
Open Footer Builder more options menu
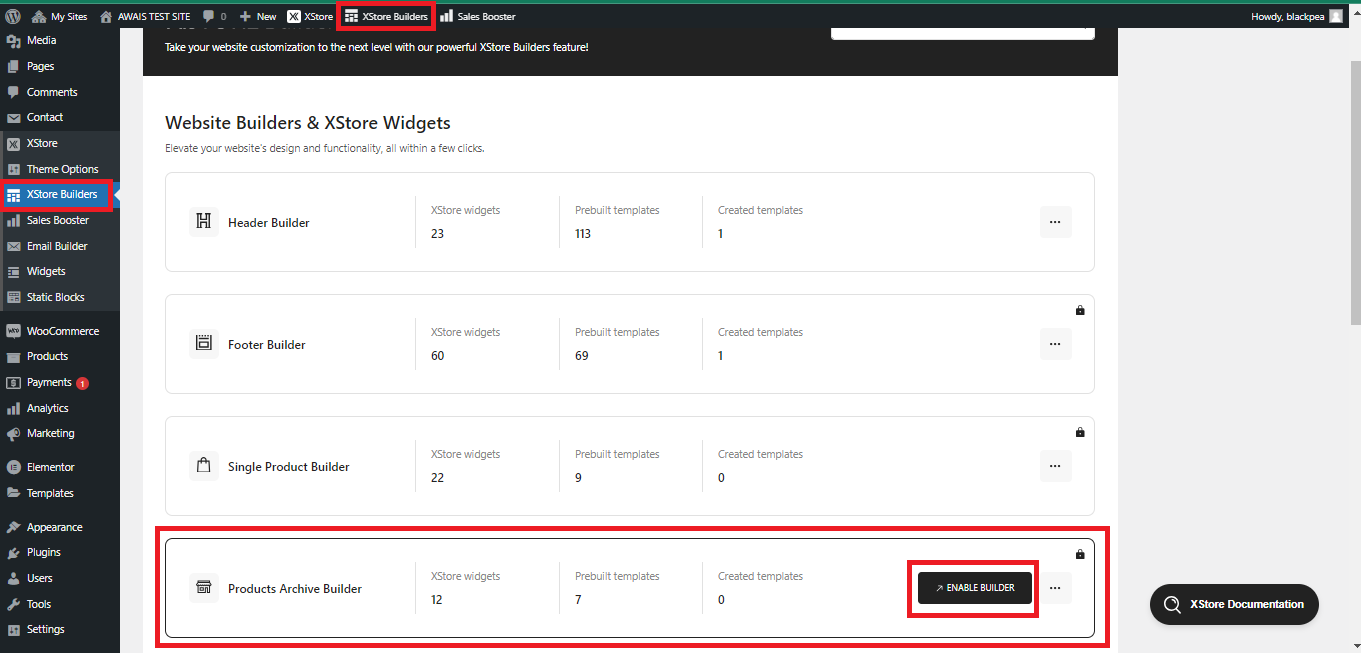click(x=1056, y=344)
